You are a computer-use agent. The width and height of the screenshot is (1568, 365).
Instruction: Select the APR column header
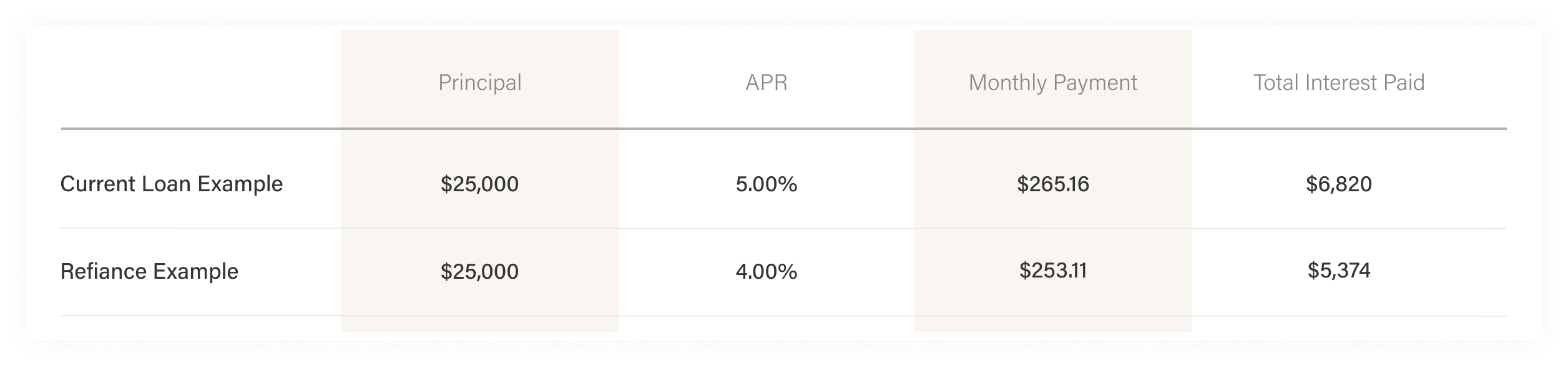(x=766, y=82)
